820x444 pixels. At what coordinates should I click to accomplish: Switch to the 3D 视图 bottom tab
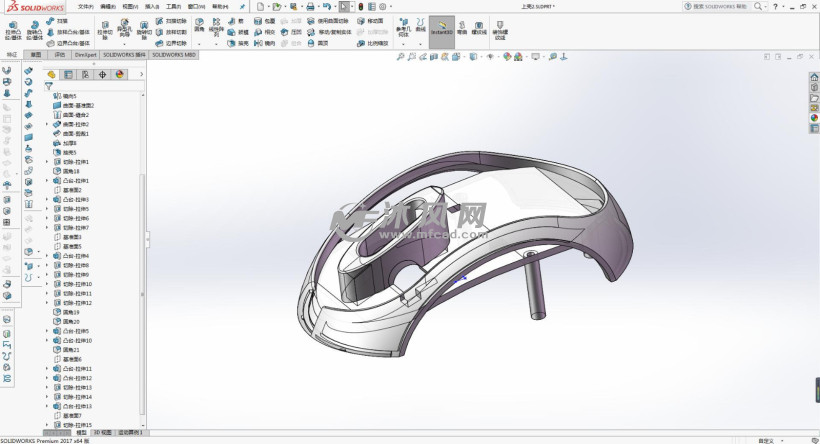[x=102, y=433]
